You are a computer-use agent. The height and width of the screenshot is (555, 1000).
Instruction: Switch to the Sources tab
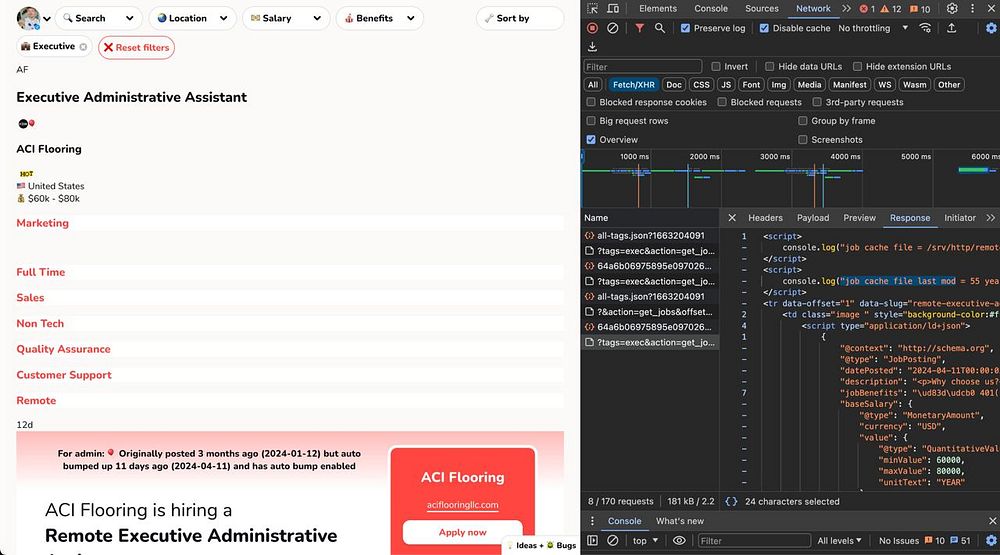click(x=761, y=8)
